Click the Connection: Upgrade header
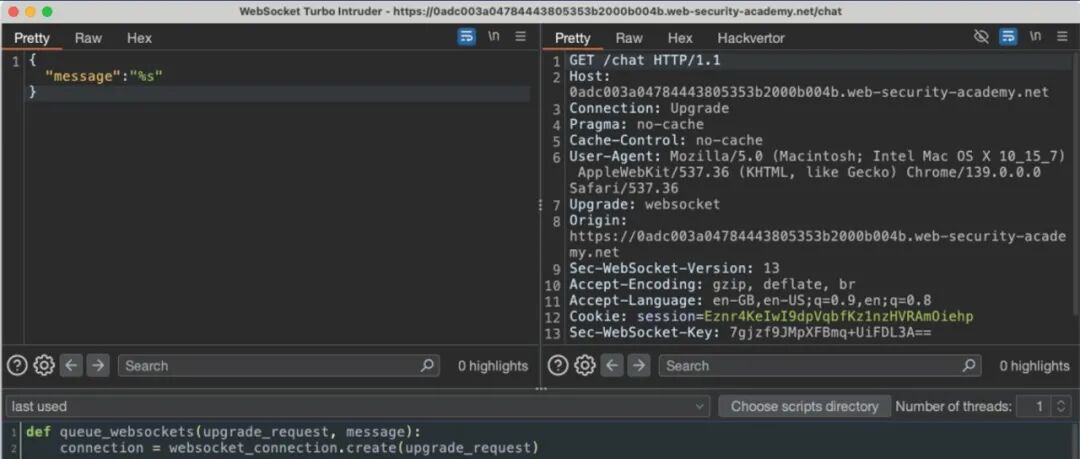 tap(649, 108)
